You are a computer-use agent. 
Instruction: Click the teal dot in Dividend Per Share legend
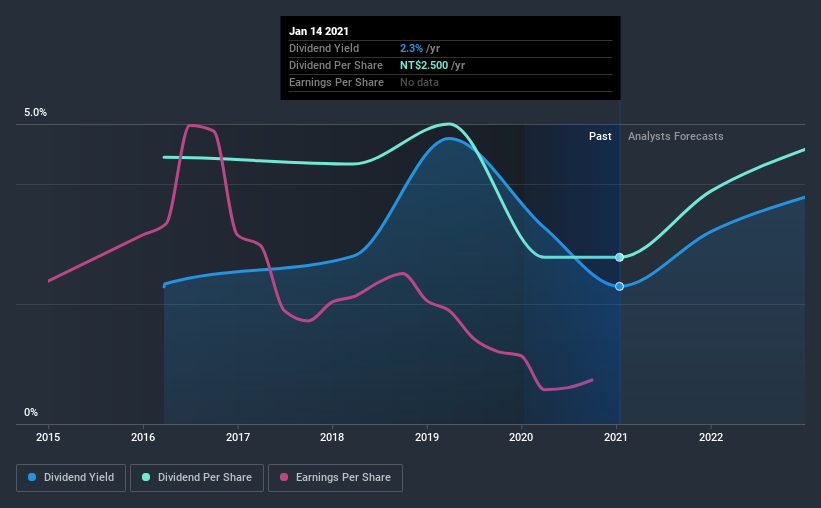[x=146, y=477]
